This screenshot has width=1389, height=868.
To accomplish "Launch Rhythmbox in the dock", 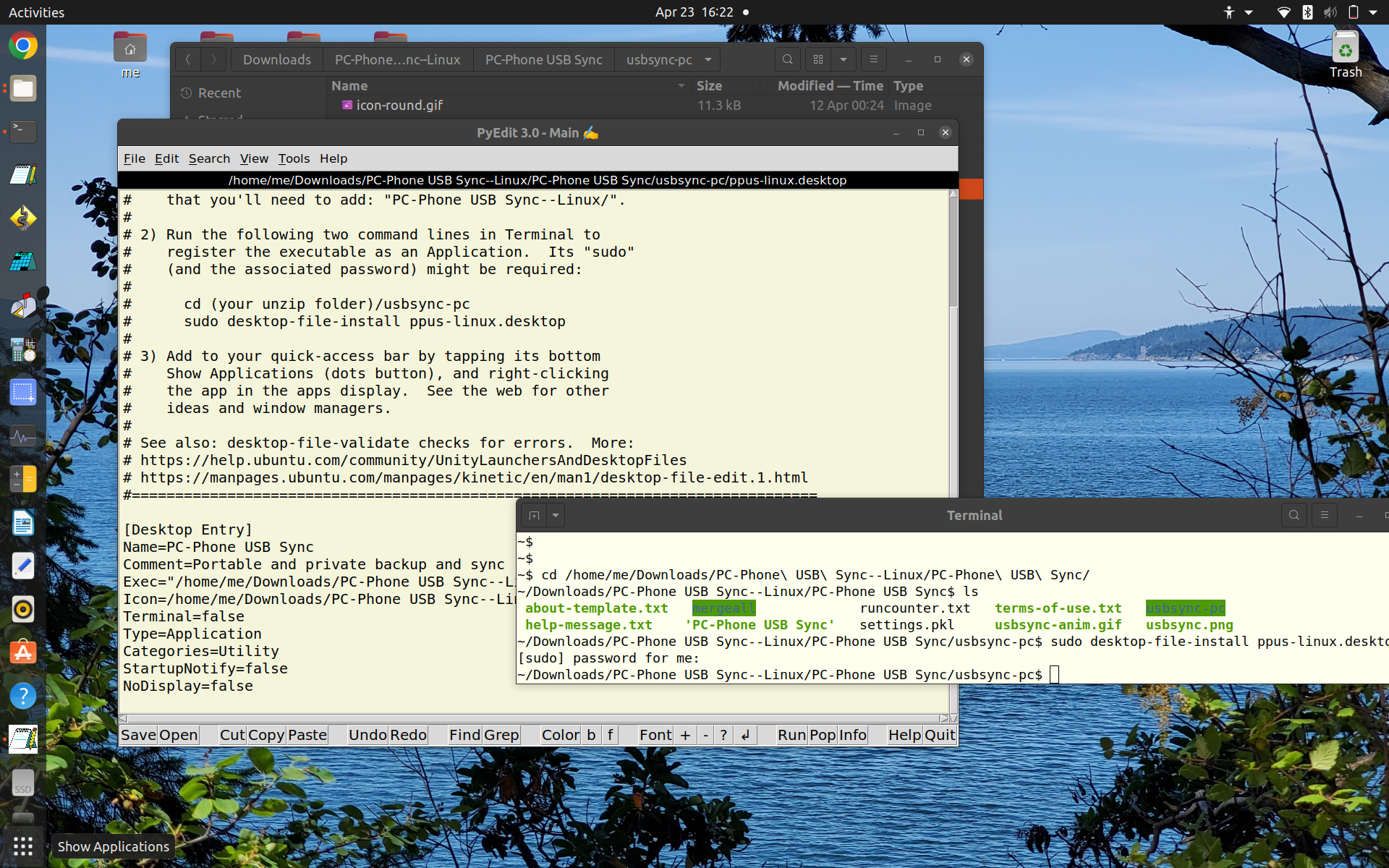I will 23,609.
